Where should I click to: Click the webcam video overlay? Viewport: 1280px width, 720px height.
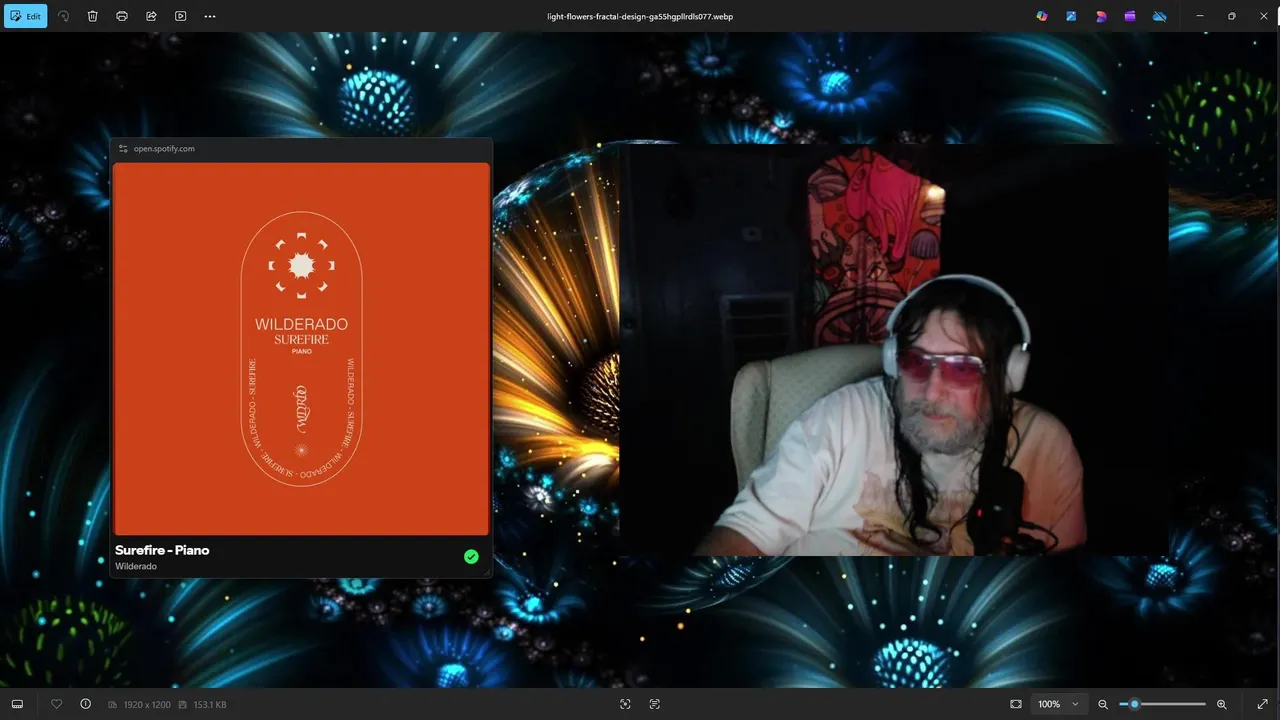click(x=894, y=350)
